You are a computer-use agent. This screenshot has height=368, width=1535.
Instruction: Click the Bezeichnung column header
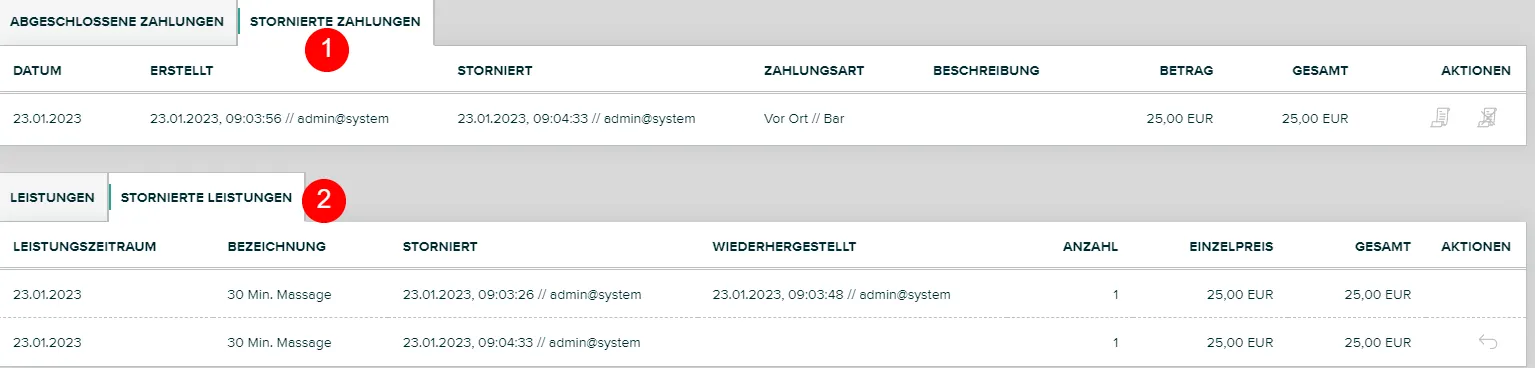click(x=277, y=246)
